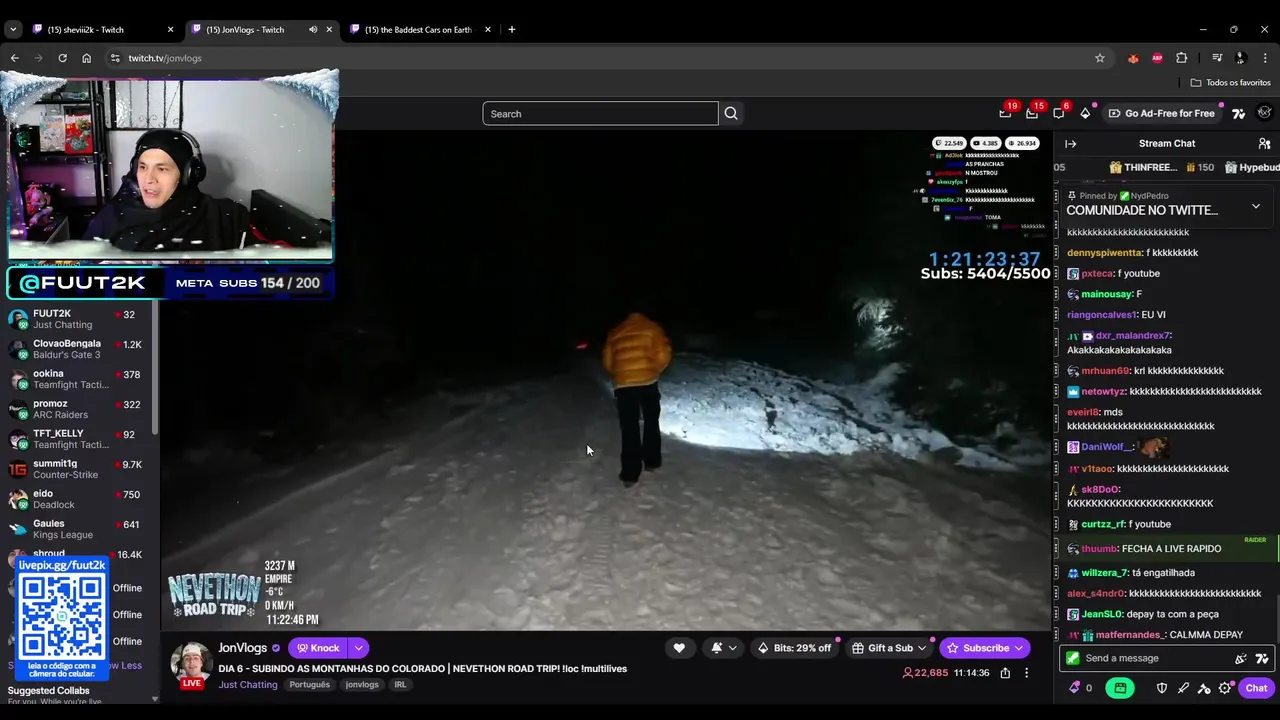Open the AdBlock Plus extension icon

point(1157,58)
